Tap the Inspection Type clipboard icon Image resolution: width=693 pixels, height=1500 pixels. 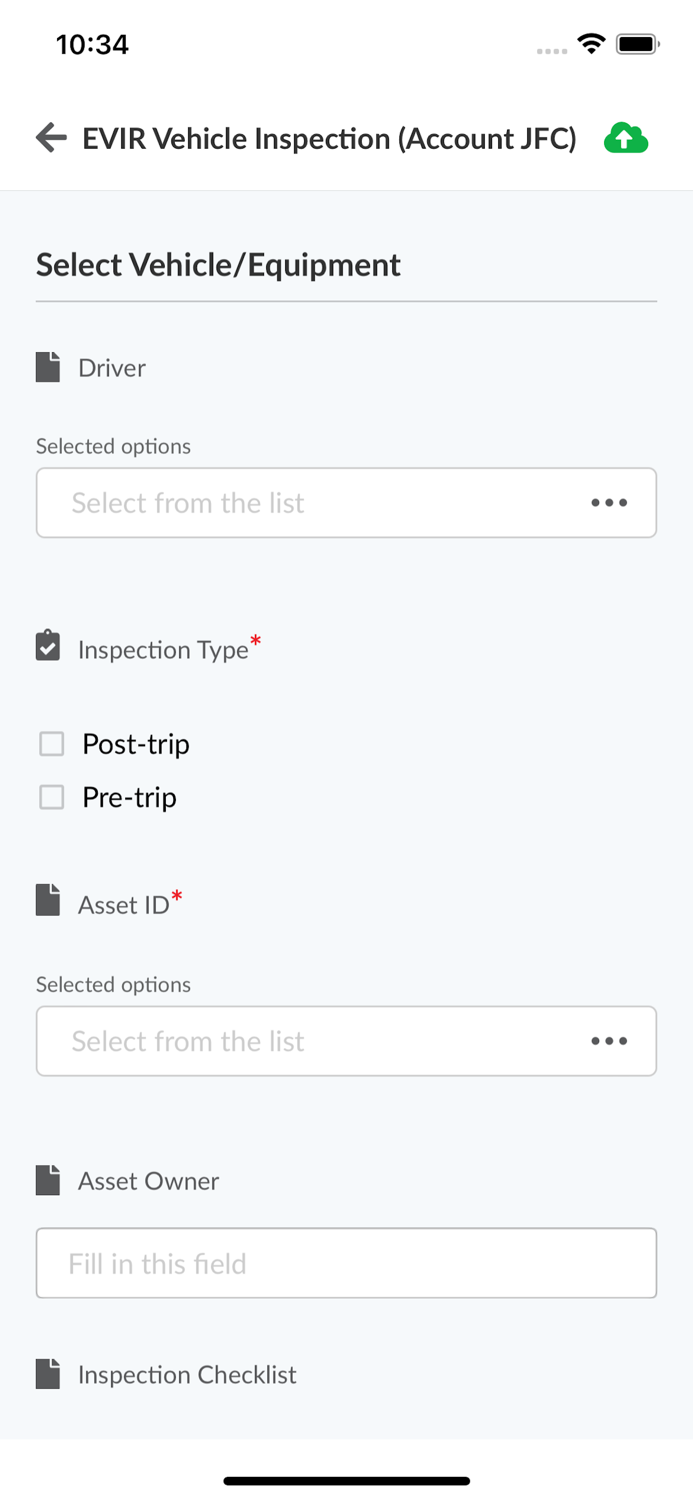(48, 647)
